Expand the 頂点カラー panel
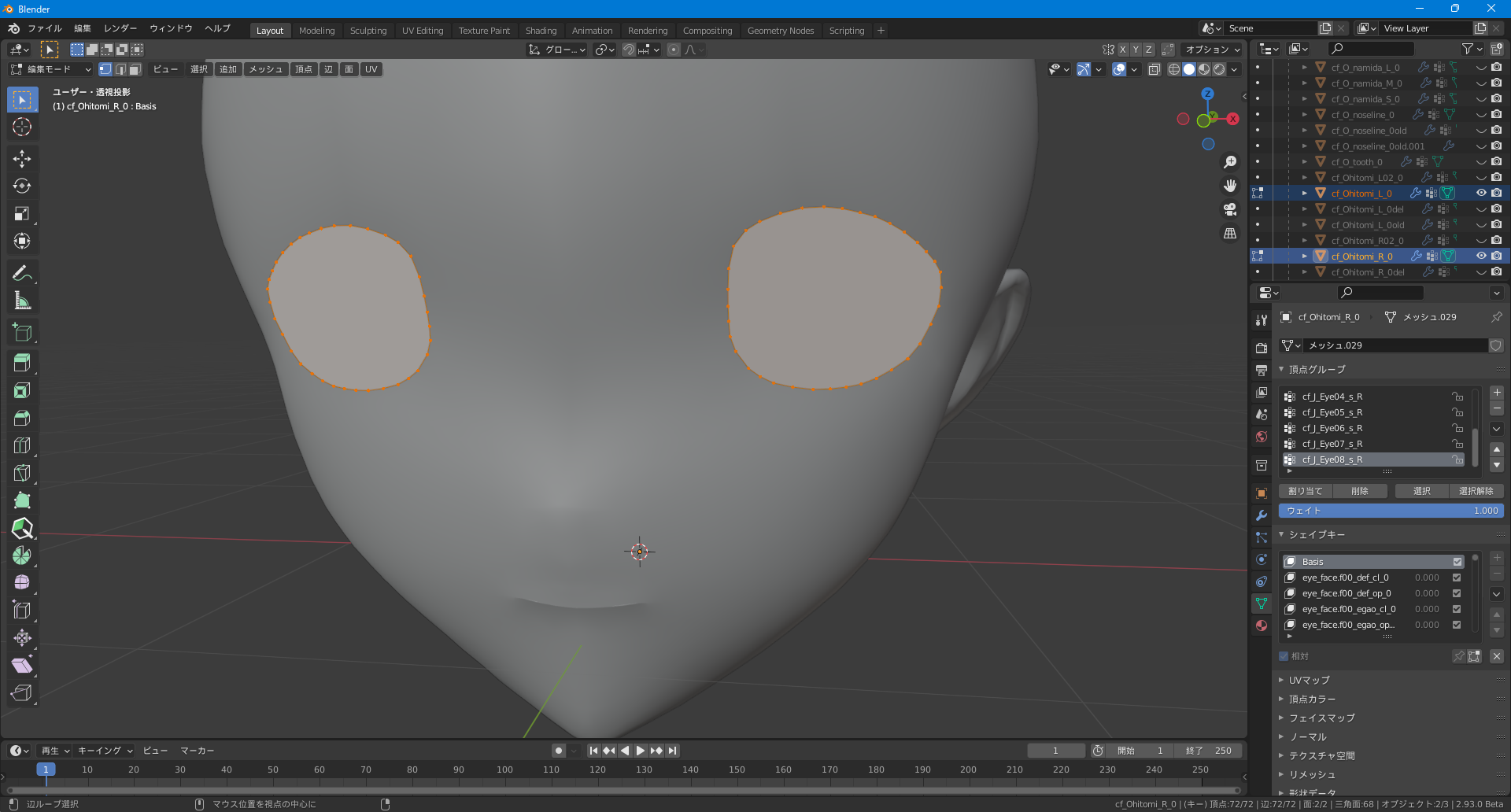 point(1312,699)
